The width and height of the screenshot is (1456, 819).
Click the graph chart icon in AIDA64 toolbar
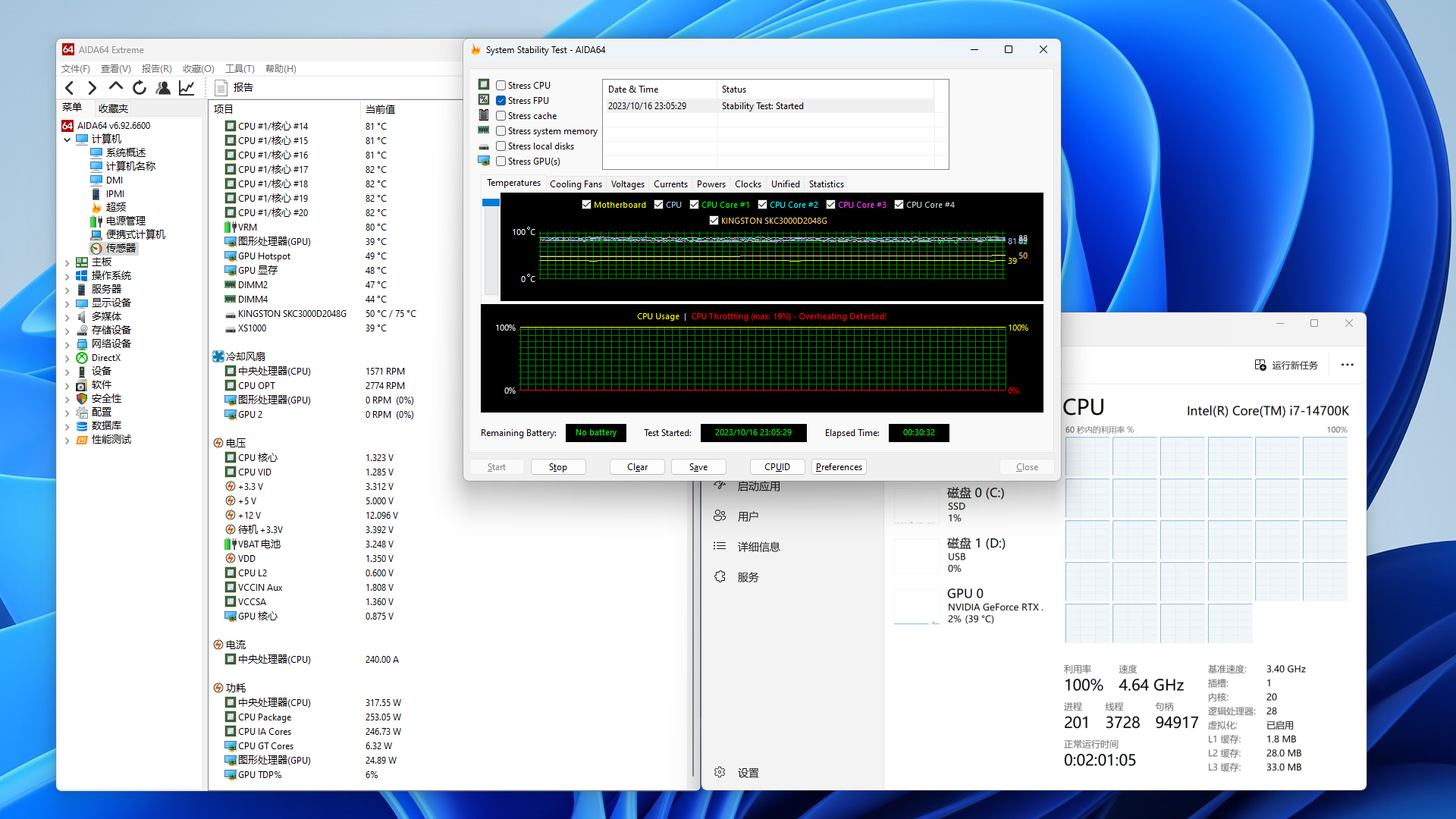pos(187,88)
